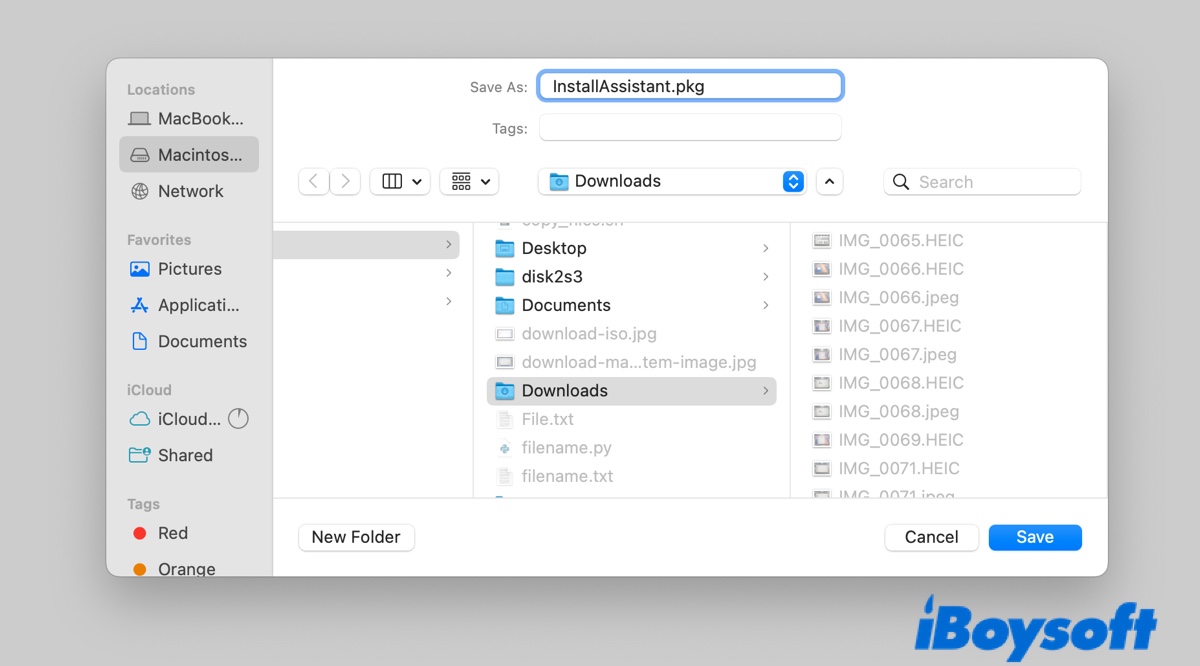Open Downloads location popup menu
The width and height of the screenshot is (1200, 666).
tap(672, 181)
